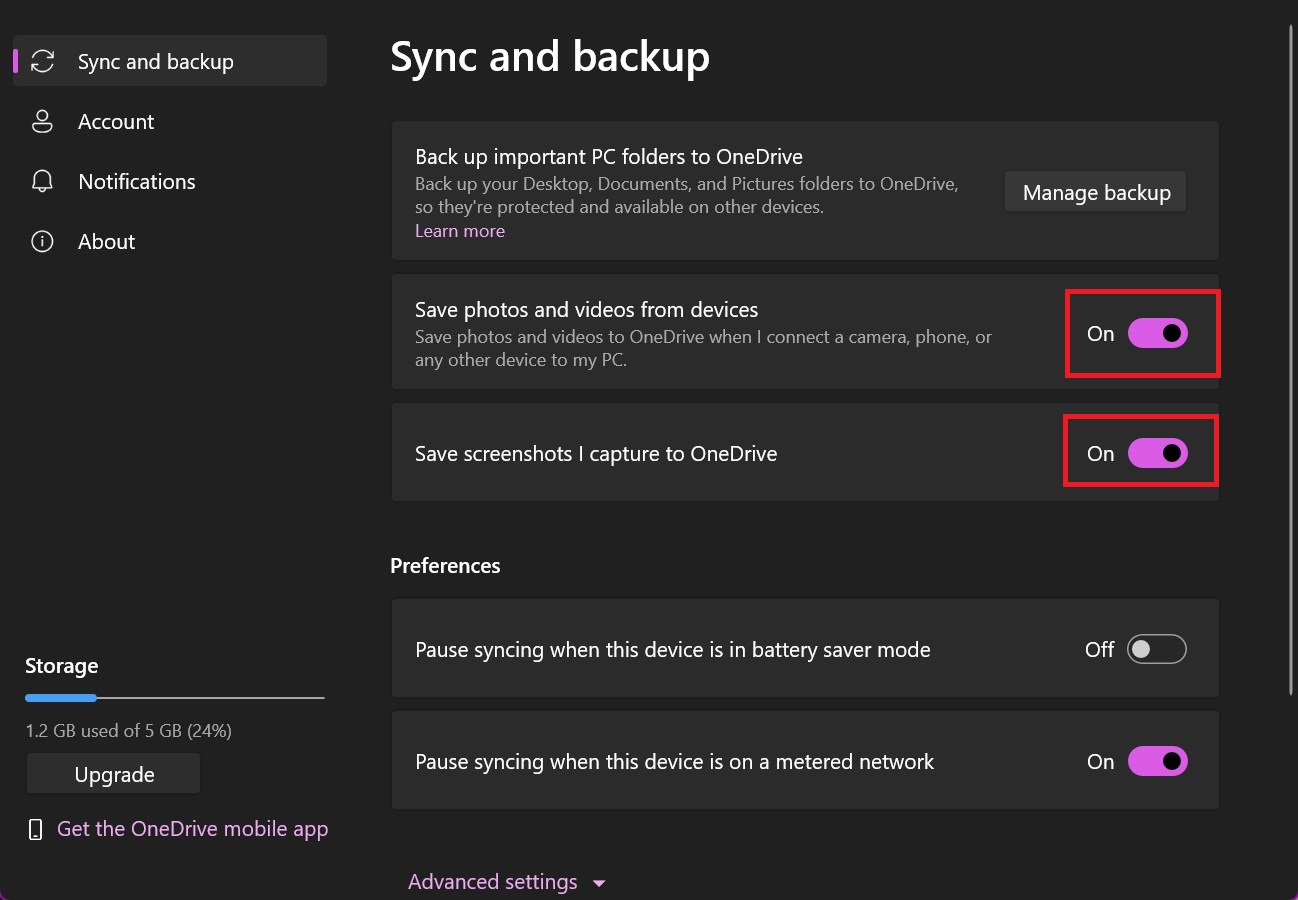1298x900 pixels.
Task: Follow the Get the OneDrive mobile app link
Action: point(193,829)
